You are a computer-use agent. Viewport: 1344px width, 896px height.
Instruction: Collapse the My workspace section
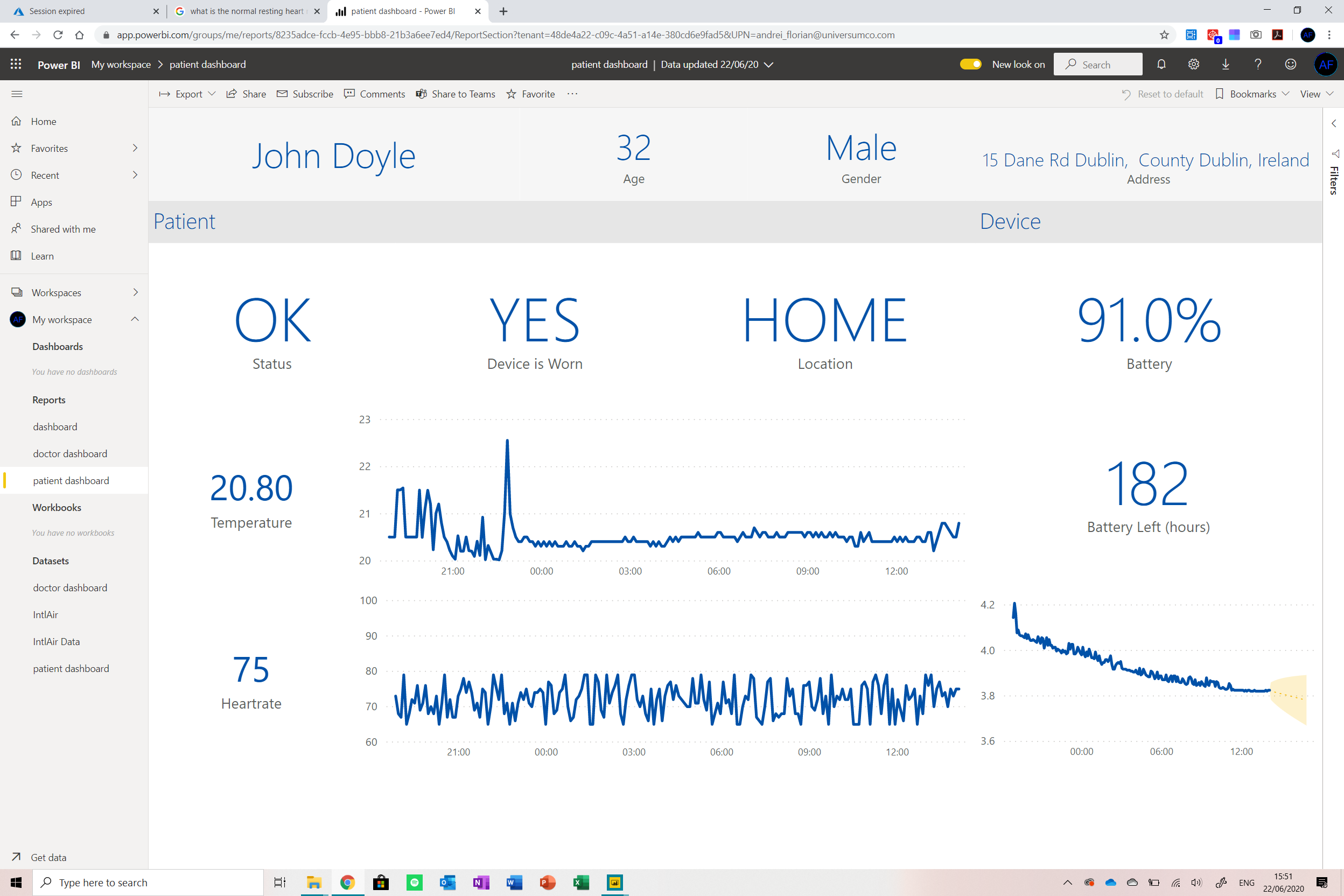click(135, 319)
